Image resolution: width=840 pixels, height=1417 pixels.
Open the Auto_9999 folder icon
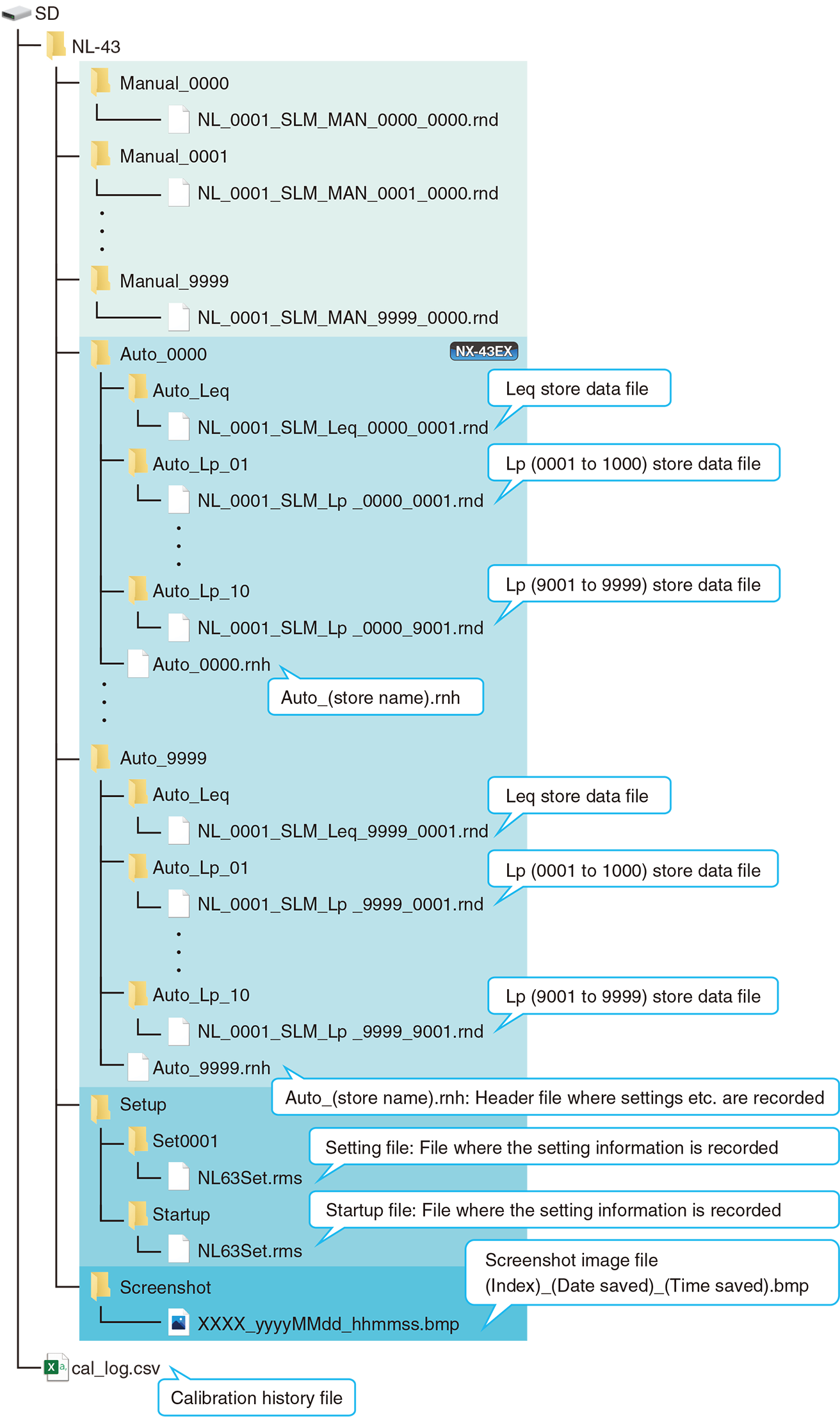tap(101, 757)
